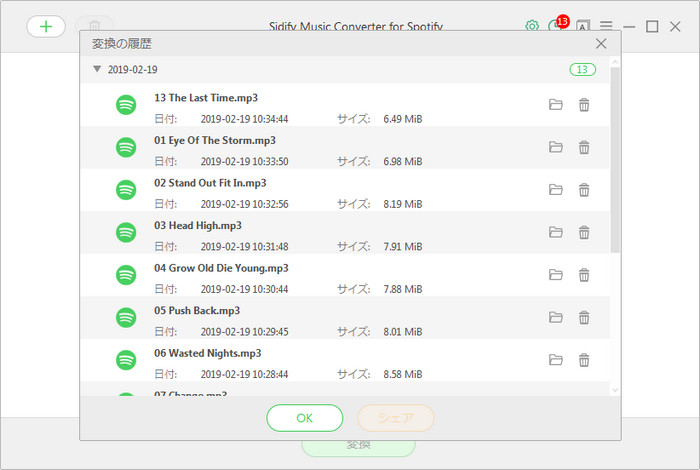This screenshot has height=470, width=700.
Task: Select file name 01 Eye Of The Storm.mp3
Action: (215, 140)
